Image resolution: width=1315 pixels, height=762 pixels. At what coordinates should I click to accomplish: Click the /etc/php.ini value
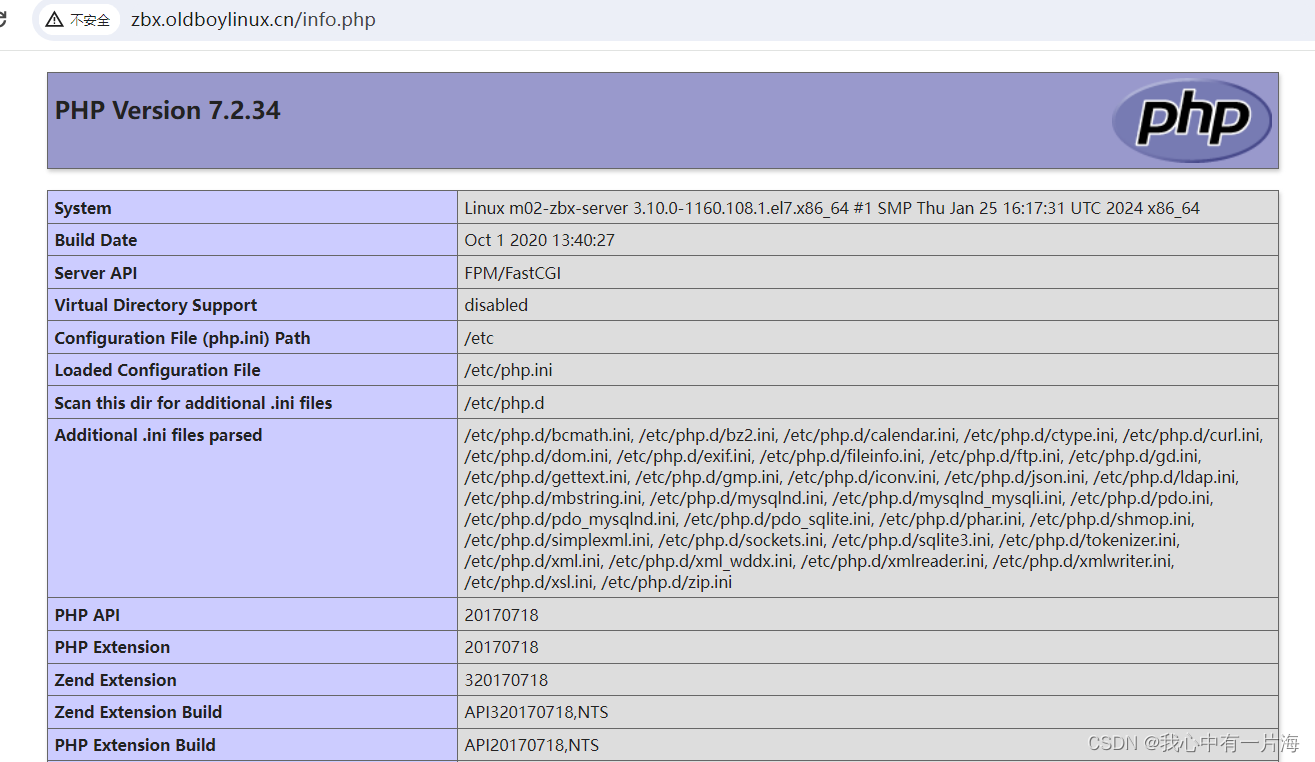click(x=508, y=370)
